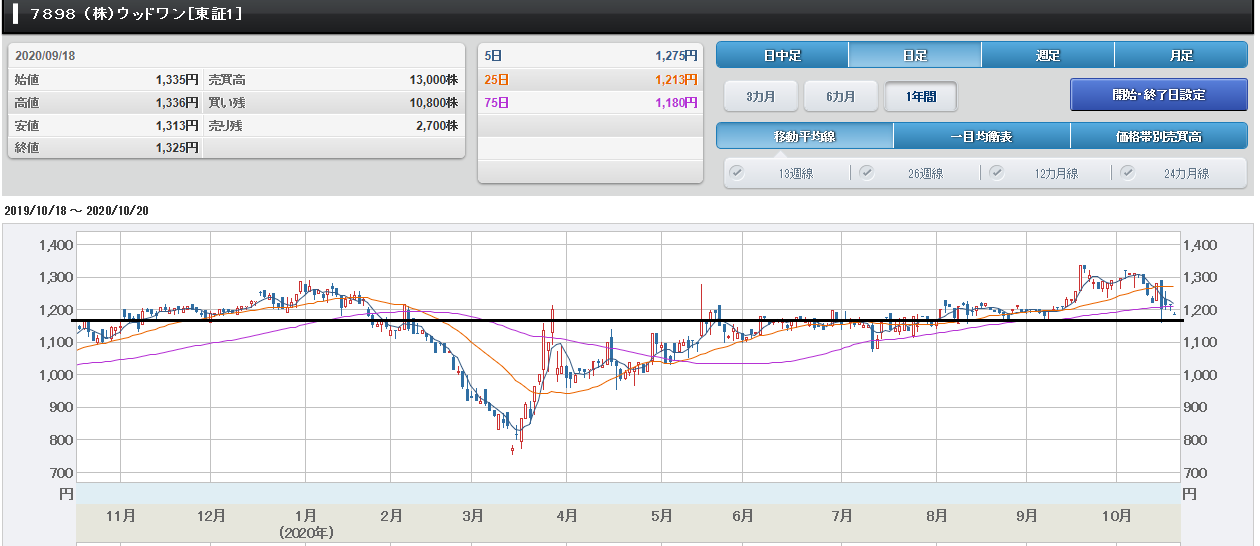This screenshot has height=546, width=1260.
Task: Click the 5日 moving average value 1,275円
Action: point(676,56)
